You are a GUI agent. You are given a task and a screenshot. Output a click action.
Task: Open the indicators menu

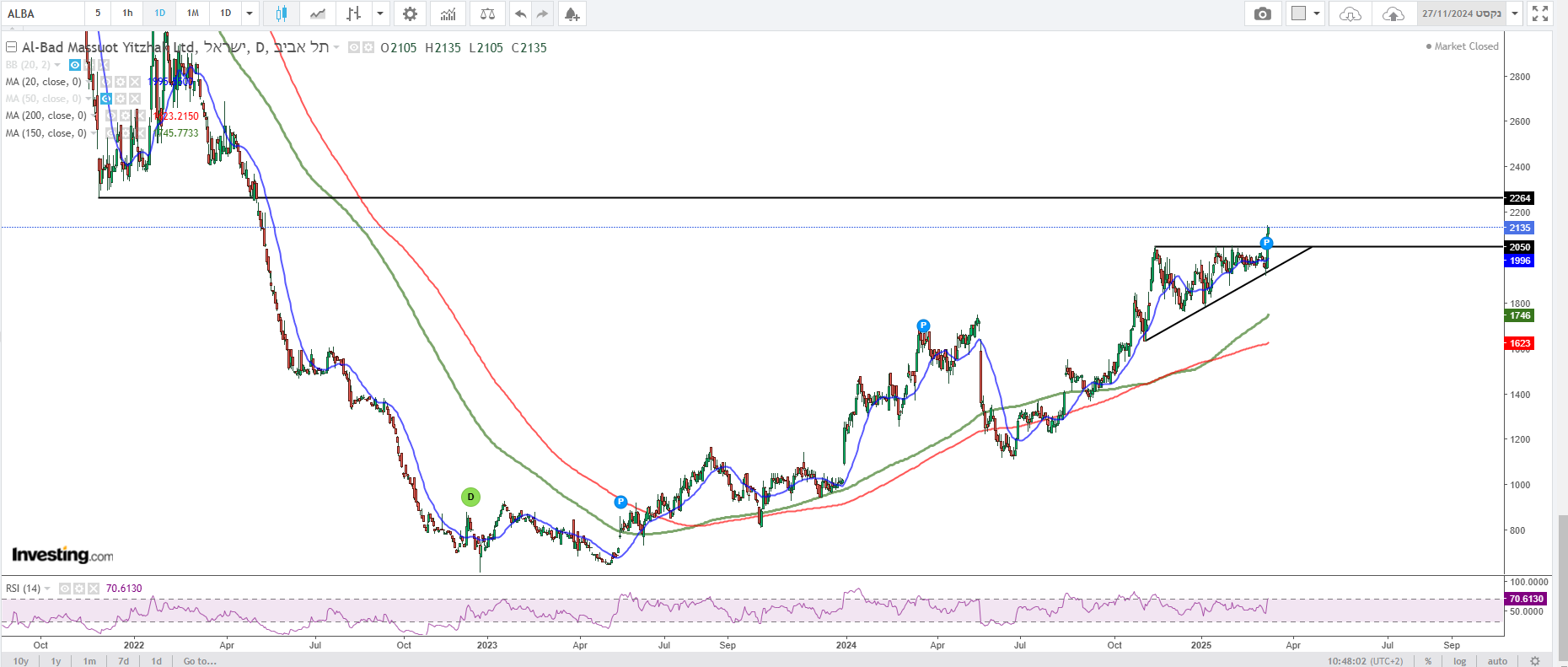point(448,13)
